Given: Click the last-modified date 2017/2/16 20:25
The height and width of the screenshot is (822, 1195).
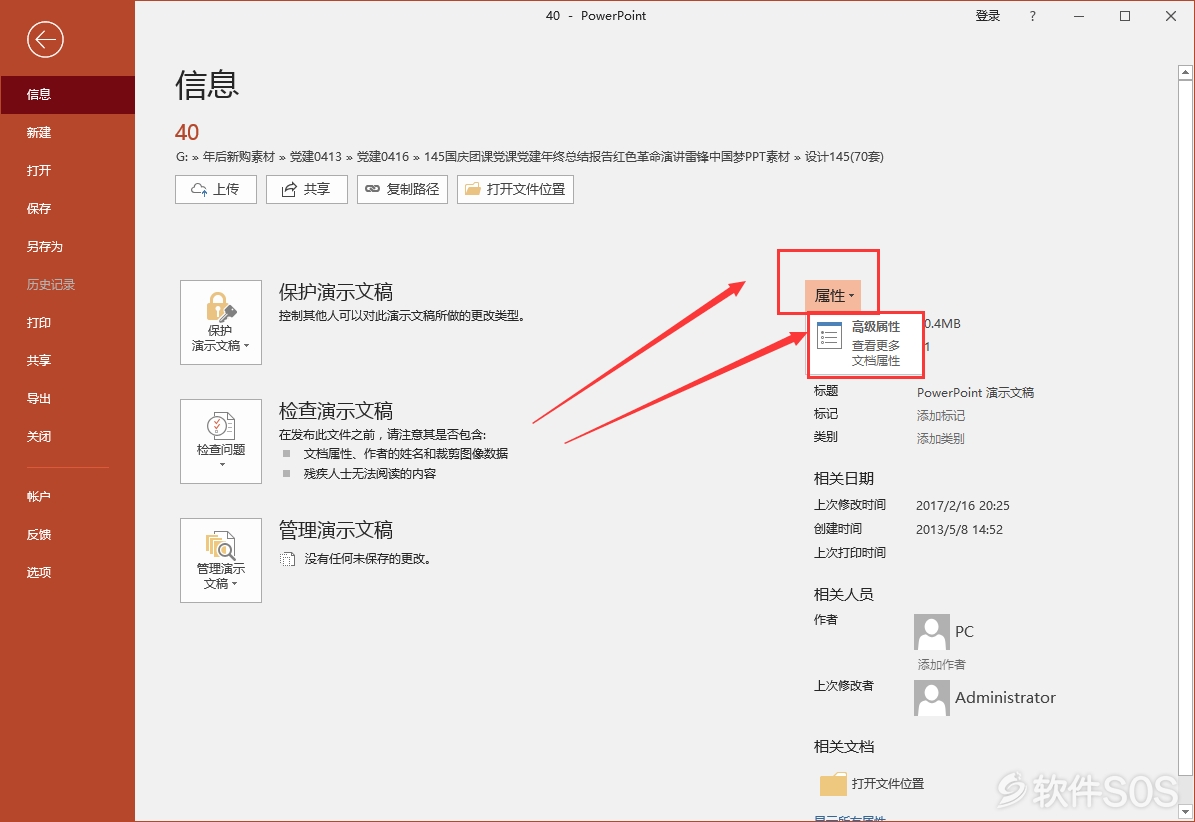Looking at the screenshot, I should click(963, 506).
